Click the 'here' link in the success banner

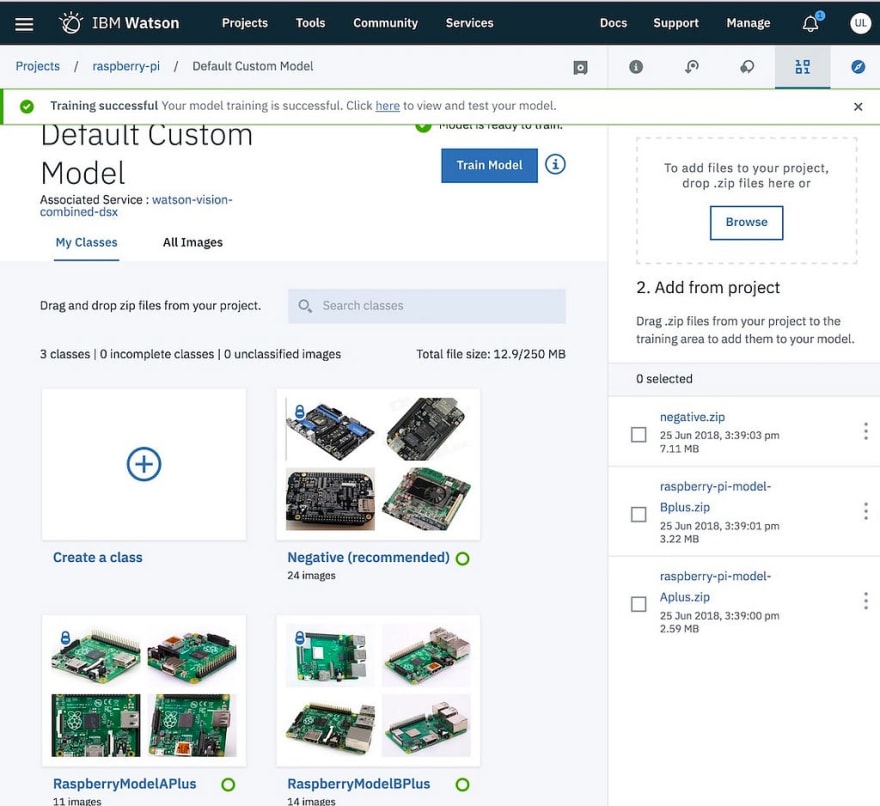tap(387, 106)
